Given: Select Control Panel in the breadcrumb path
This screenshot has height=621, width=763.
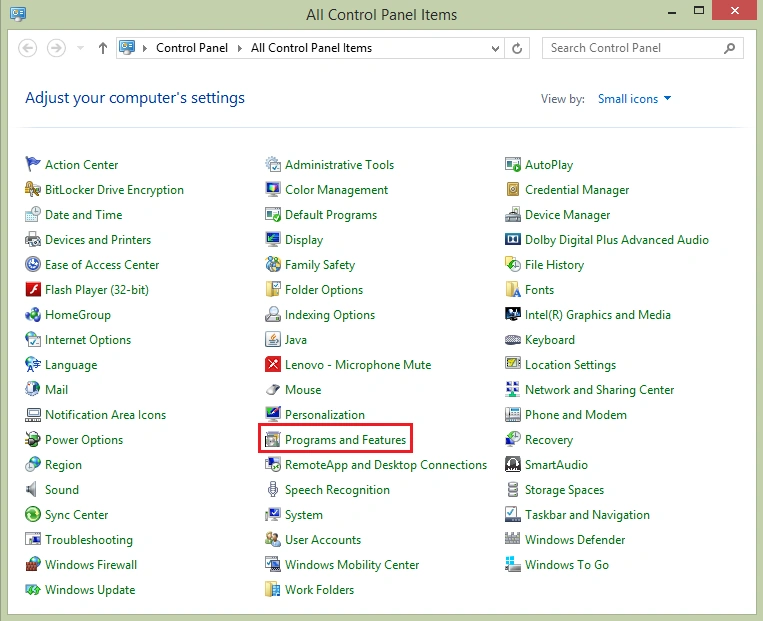Looking at the screenshot, I should tap(192, 48).
